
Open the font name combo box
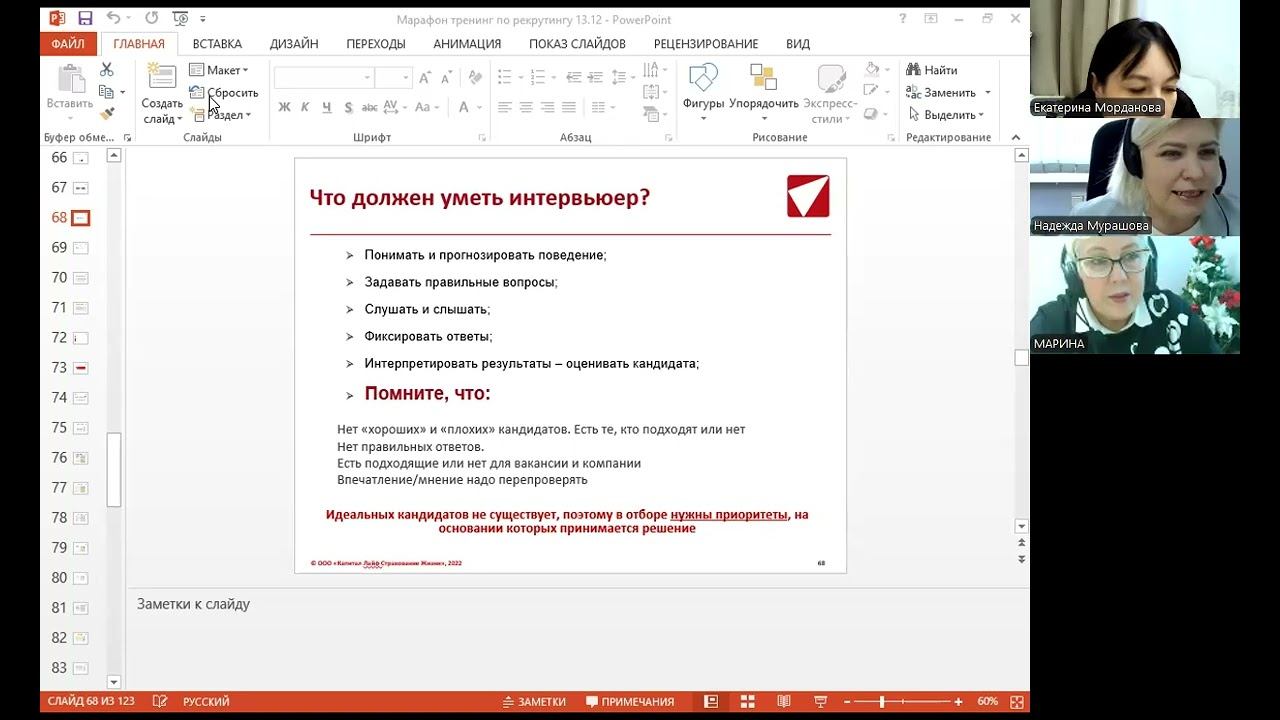(324, 78)
